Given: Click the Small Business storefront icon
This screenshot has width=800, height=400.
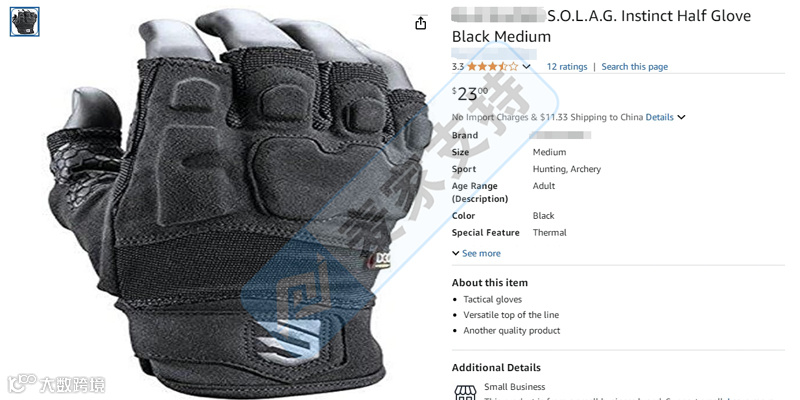Looking at the screenshot, I should click(x=464, y=391).
